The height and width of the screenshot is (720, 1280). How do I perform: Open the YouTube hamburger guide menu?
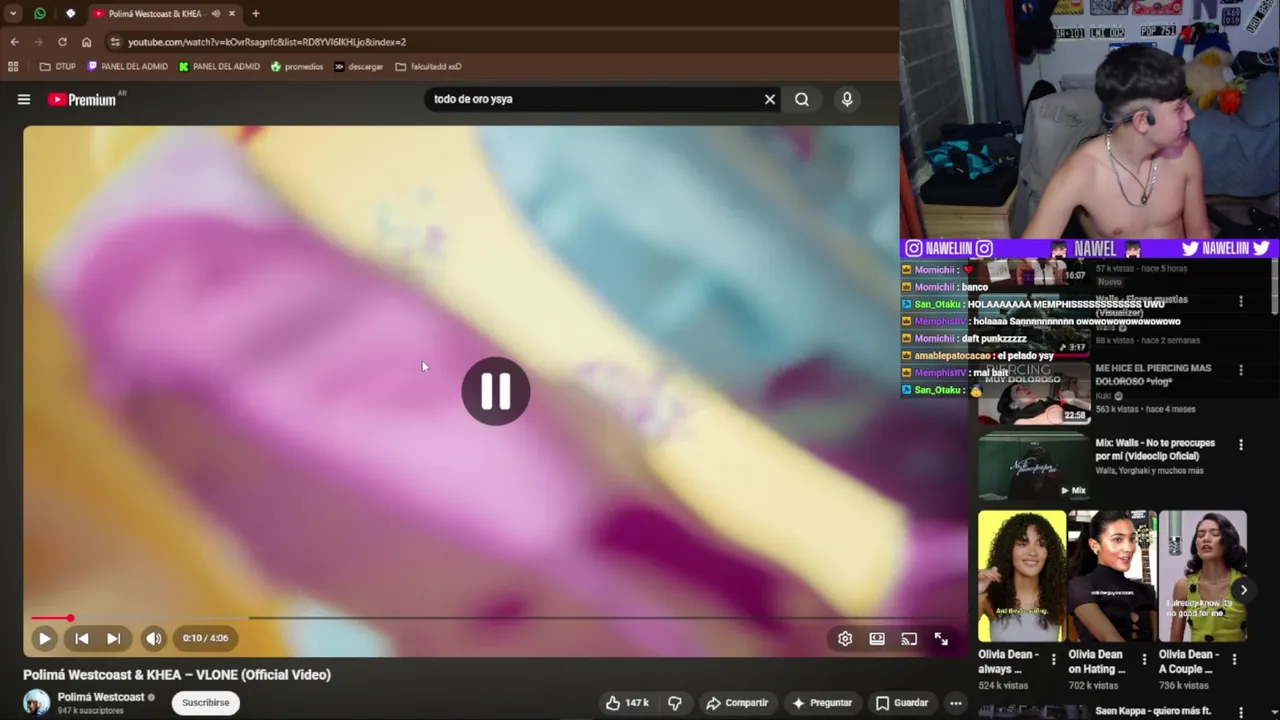(x=24, y=99)
